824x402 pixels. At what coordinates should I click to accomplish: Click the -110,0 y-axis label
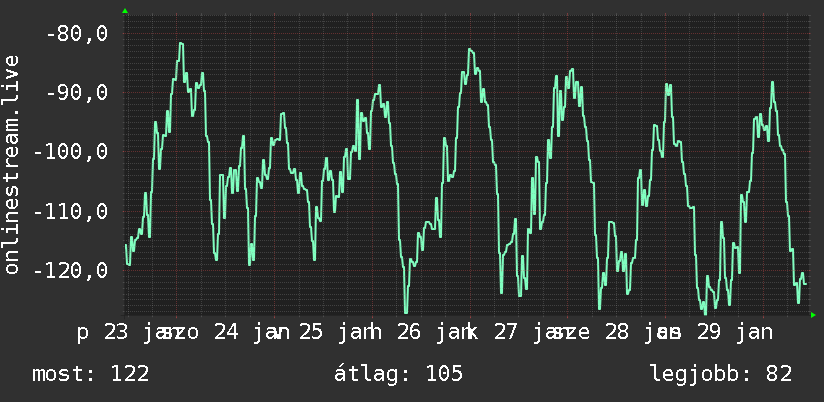point(70,212)
